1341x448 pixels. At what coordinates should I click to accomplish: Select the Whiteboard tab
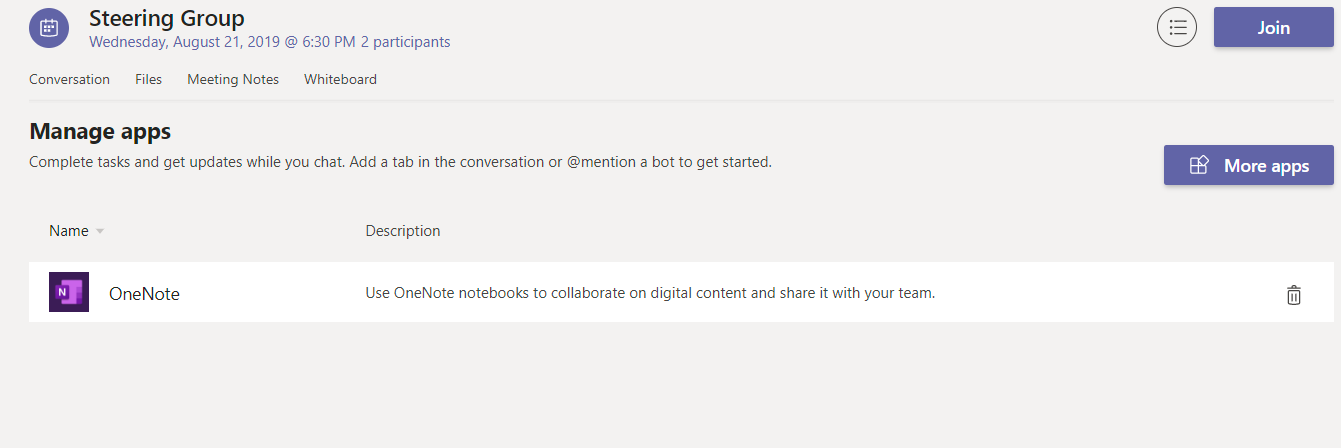tap(340, 79)
